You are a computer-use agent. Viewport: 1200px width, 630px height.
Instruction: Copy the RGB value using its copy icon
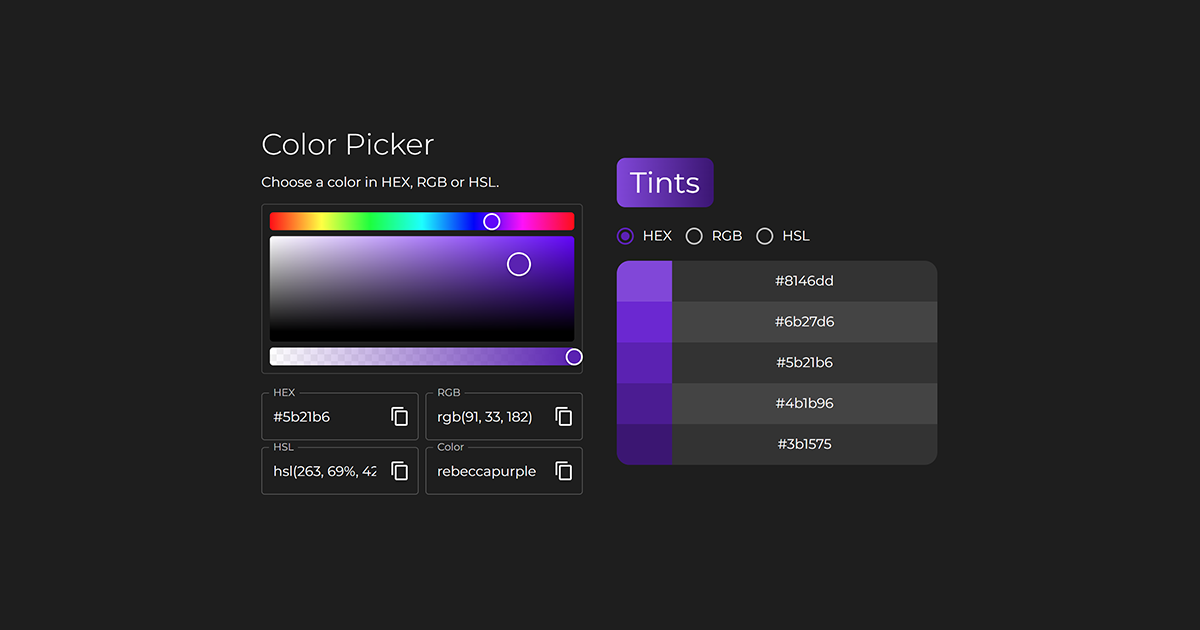562,416
